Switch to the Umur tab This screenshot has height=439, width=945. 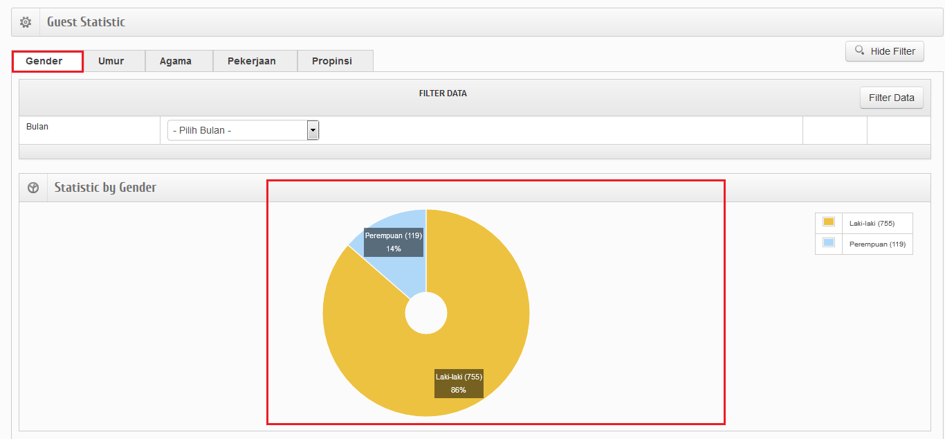(111, 61)
